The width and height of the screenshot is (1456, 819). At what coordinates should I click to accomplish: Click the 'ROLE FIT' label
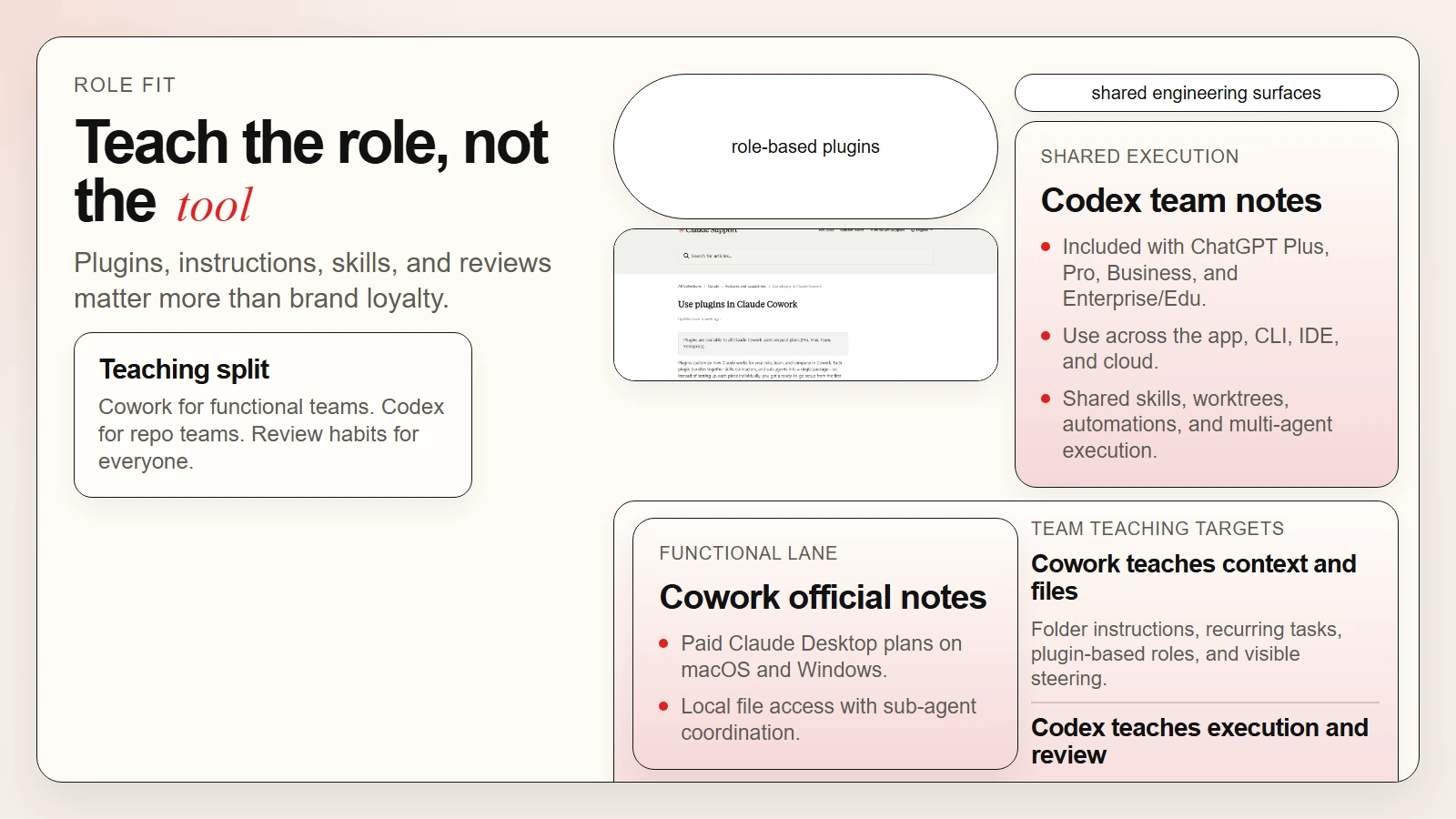(x=125, y=86)
